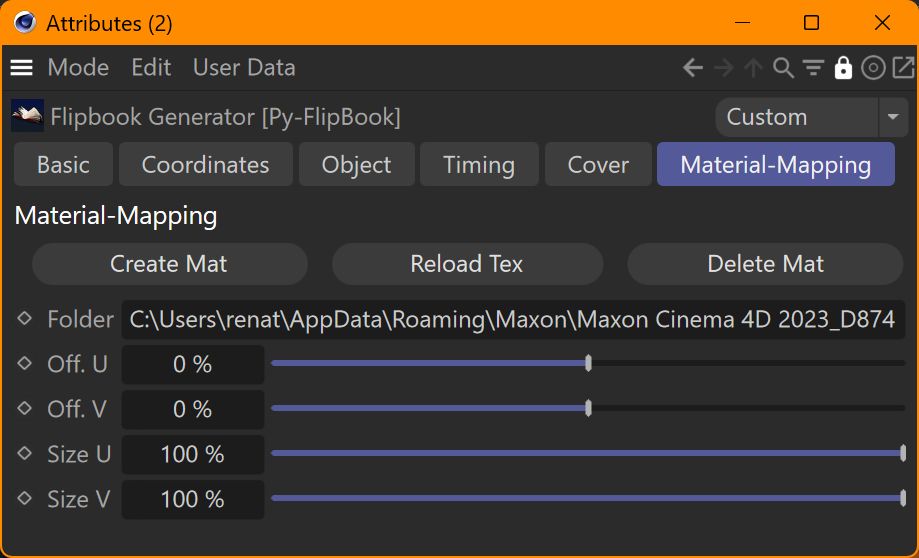The width and height of the screenshot is (919, 558).
Task: Click the Off. U value field
Action: 193,364
